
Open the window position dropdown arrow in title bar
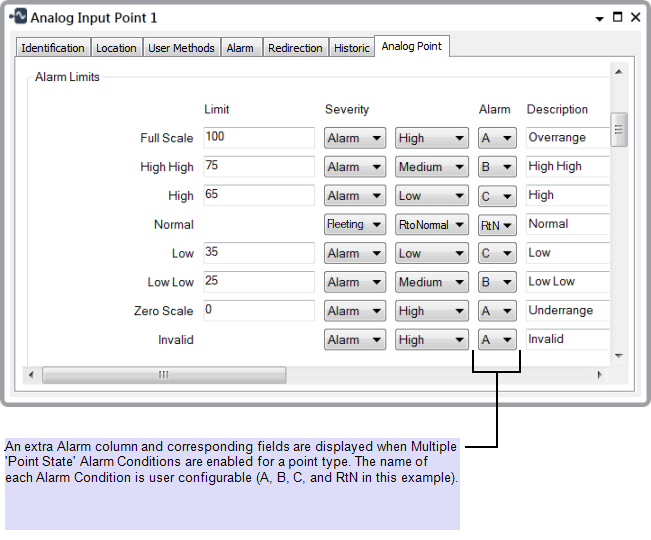pos(599,18)
